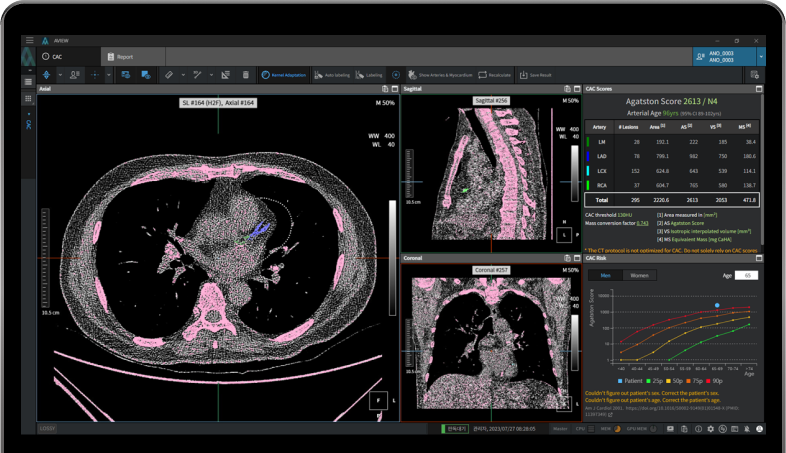The height and width of the screenshot is (453, 786).
Task: Click the Age input field
Action: (x=746, y=275)
